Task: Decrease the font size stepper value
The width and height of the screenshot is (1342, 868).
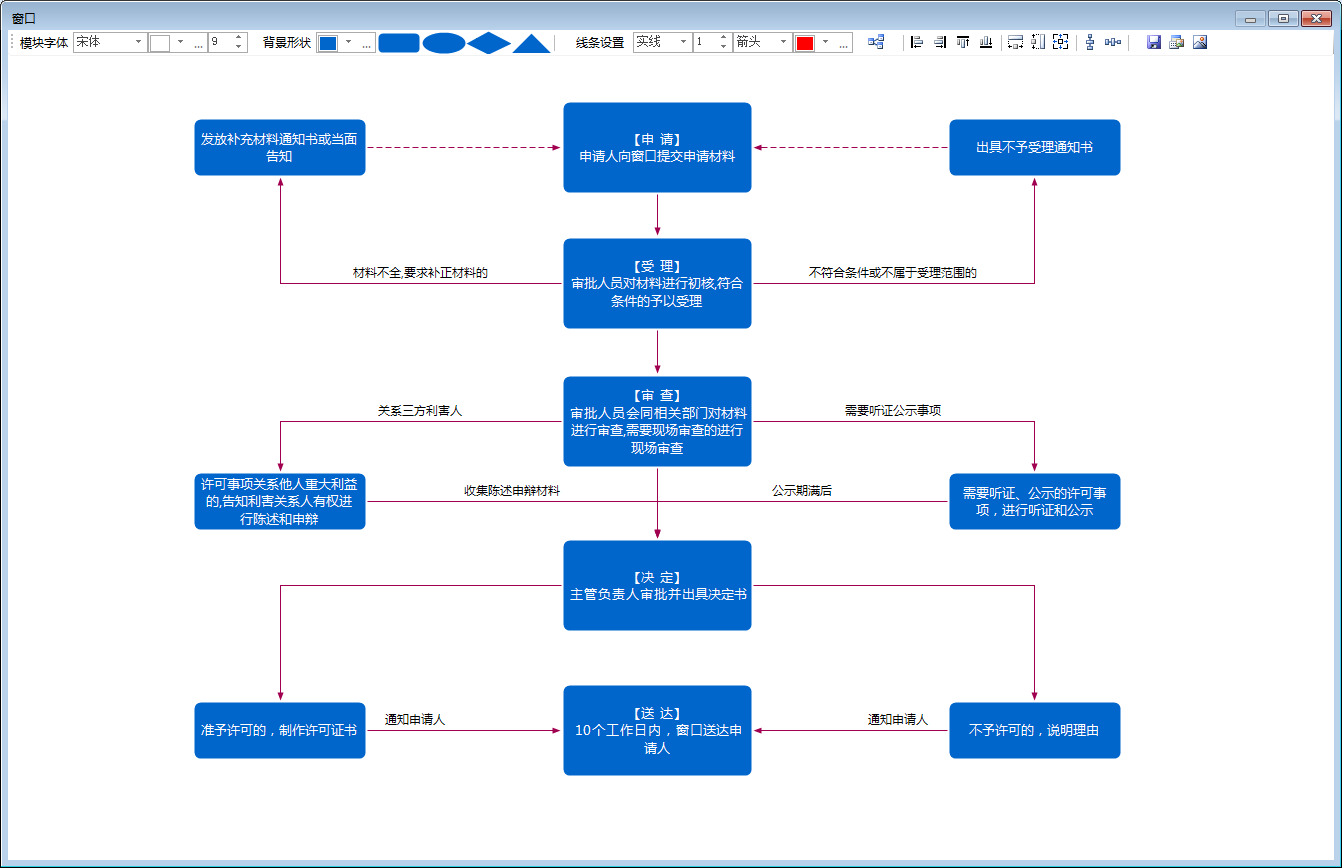Action: click(238, 47)
